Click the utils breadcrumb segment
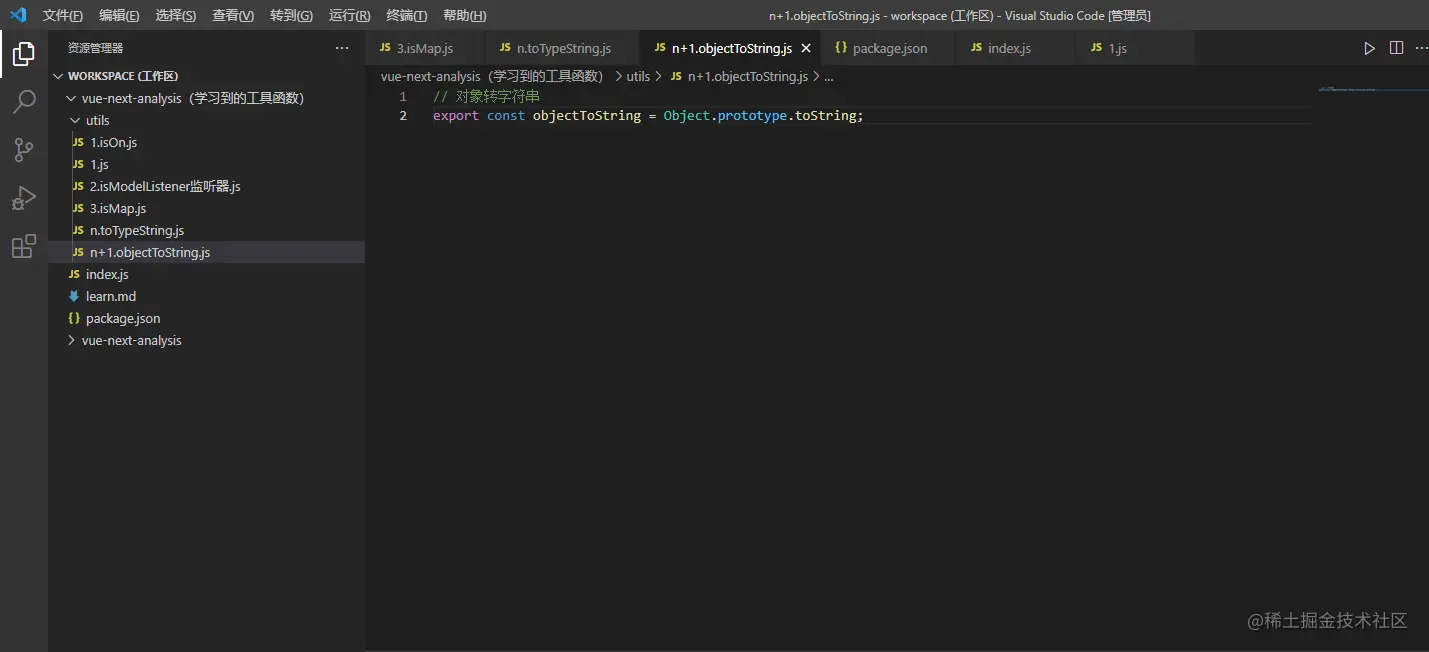 pos(638,76)
